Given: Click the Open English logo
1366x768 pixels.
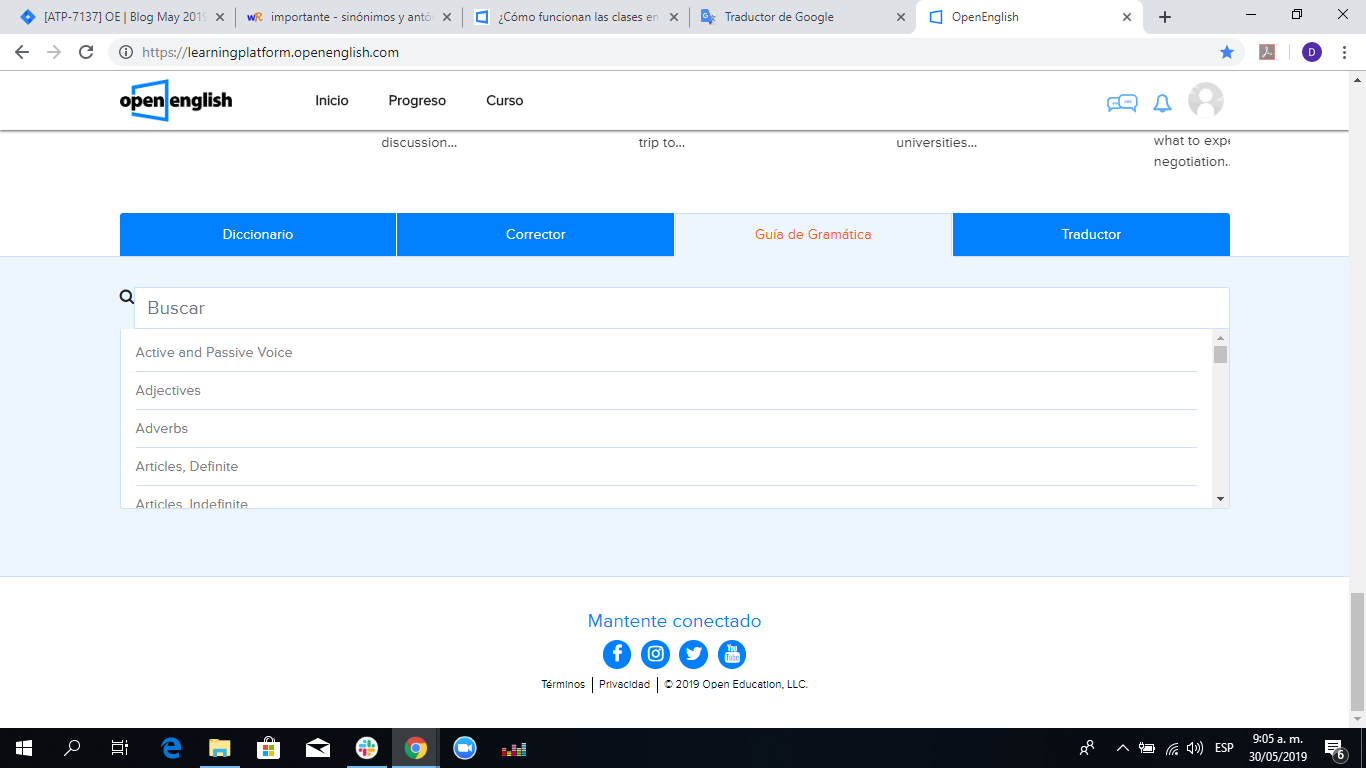Looking at the screenshot, I should 176,100.
